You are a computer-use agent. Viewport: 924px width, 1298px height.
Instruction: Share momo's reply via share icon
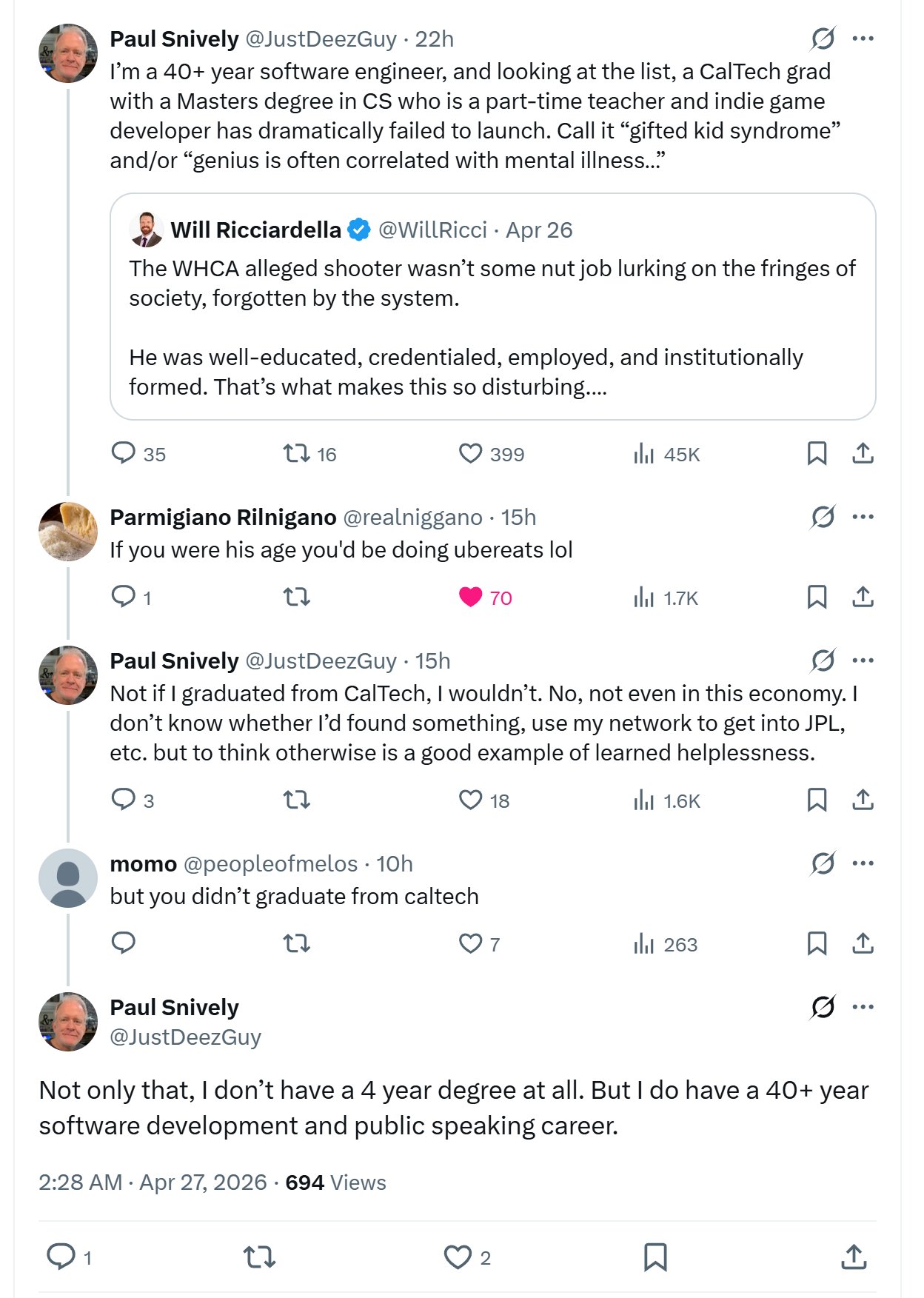click(863, 943)
